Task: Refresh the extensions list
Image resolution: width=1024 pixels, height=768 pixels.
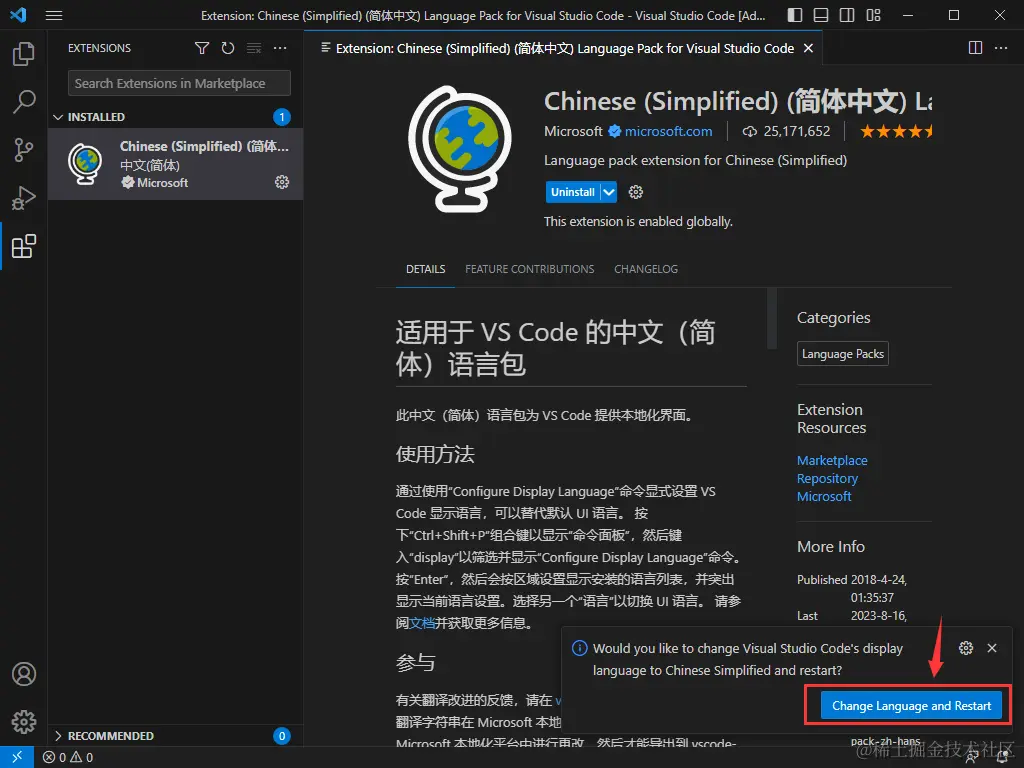Action: (x=227, y=48)
